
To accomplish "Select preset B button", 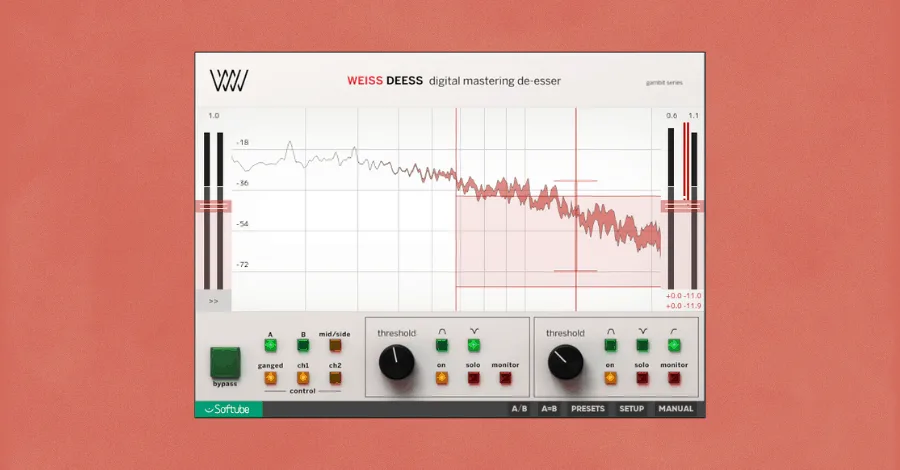I will click(x=303, y=345).
